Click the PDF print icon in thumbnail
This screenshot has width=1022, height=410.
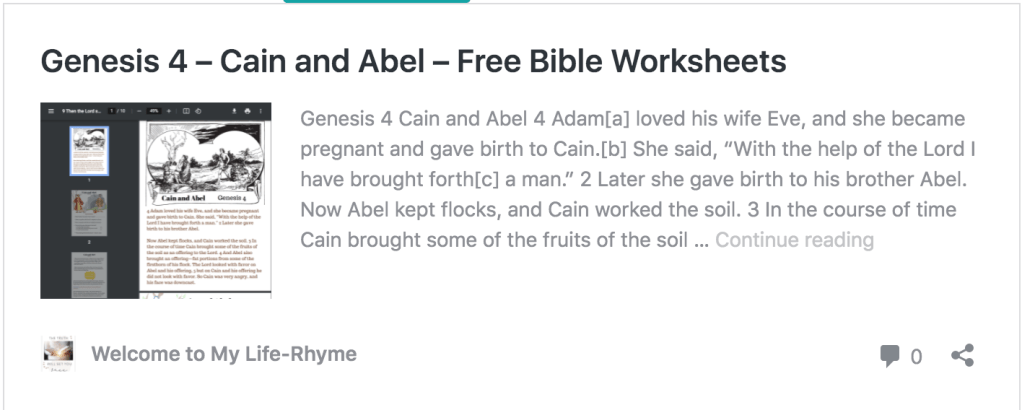click(247, 111)
